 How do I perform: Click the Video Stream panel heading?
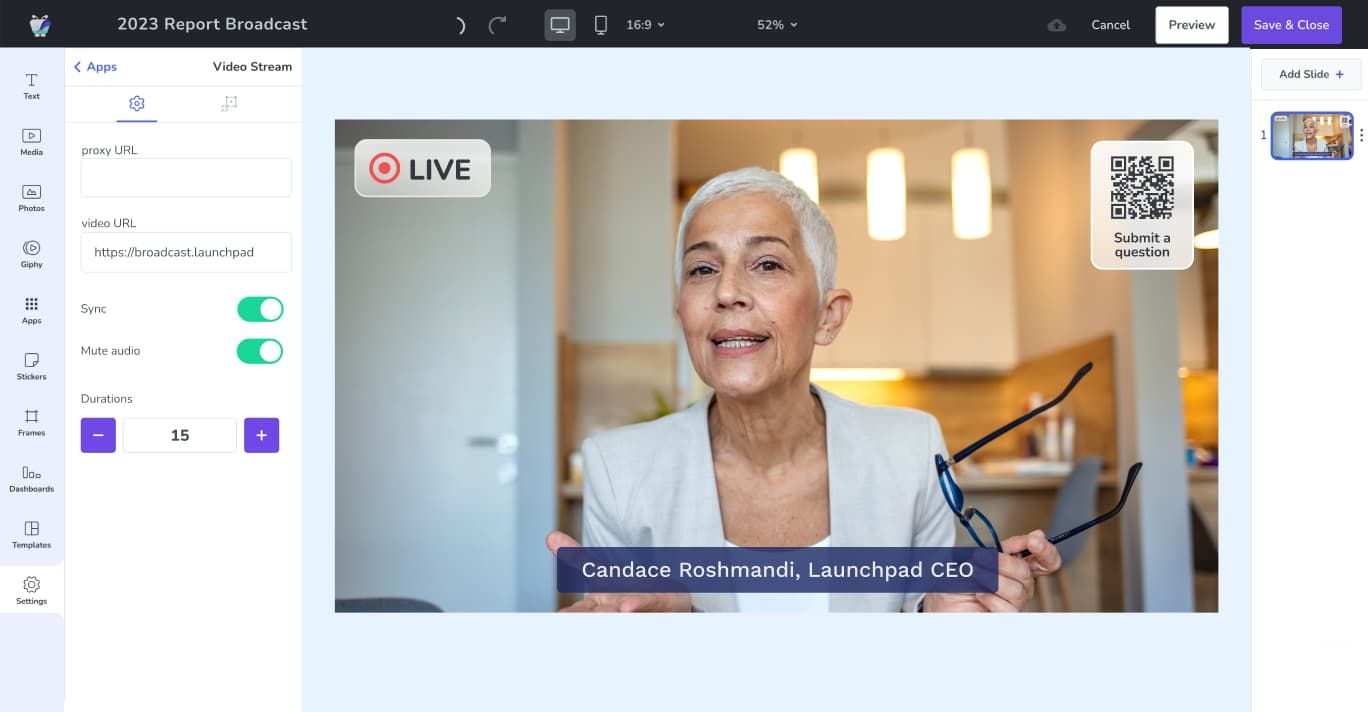[252, 67]
